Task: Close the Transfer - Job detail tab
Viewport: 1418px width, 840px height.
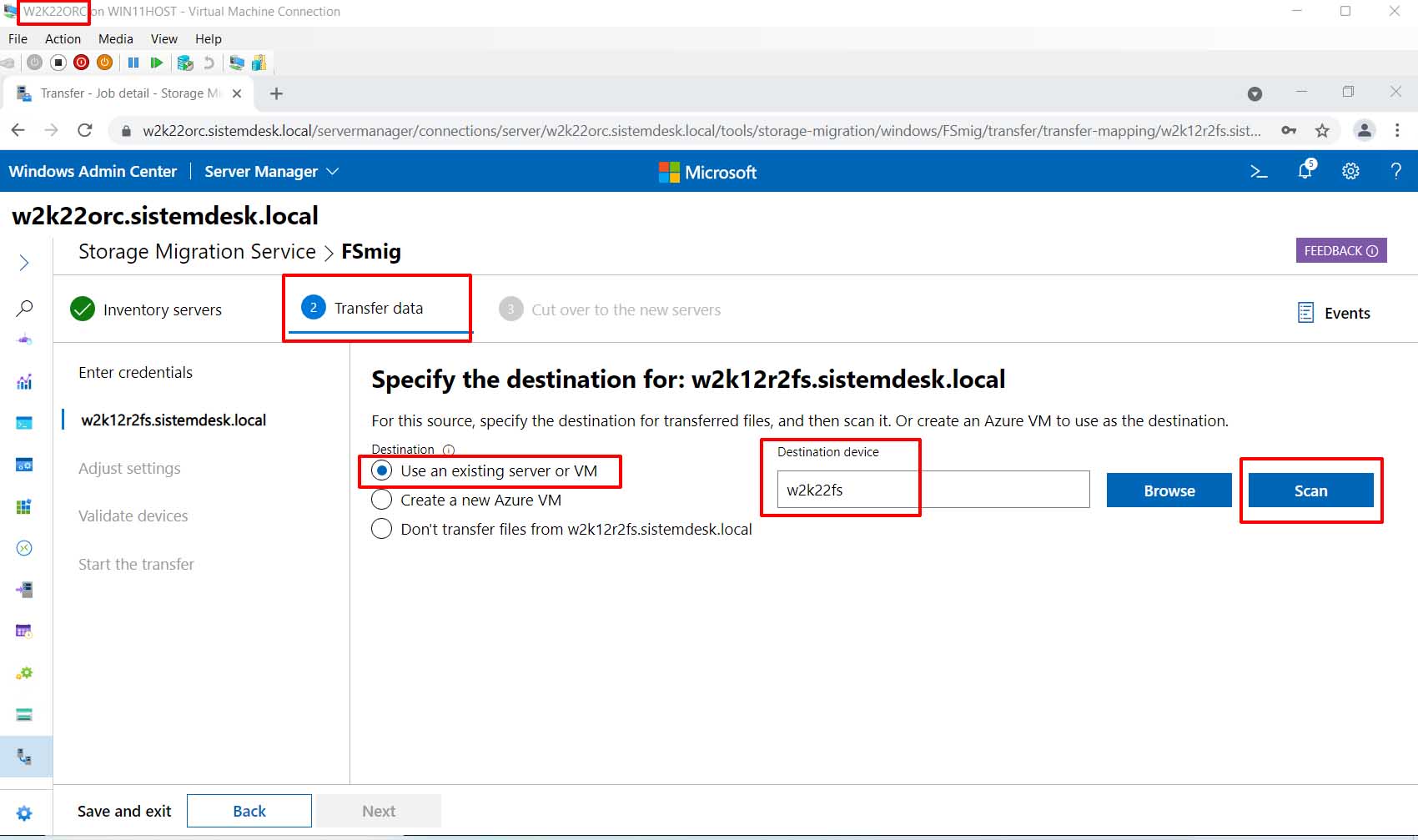Action: pos(237,93)
